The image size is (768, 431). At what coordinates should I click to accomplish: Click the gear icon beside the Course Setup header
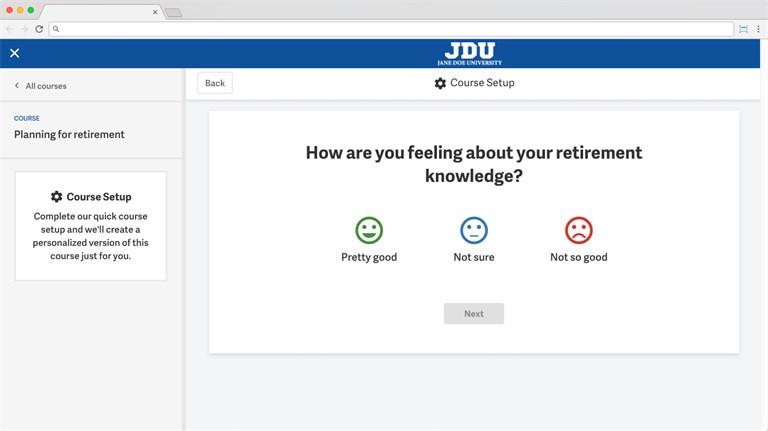click(x=440, y=83)
